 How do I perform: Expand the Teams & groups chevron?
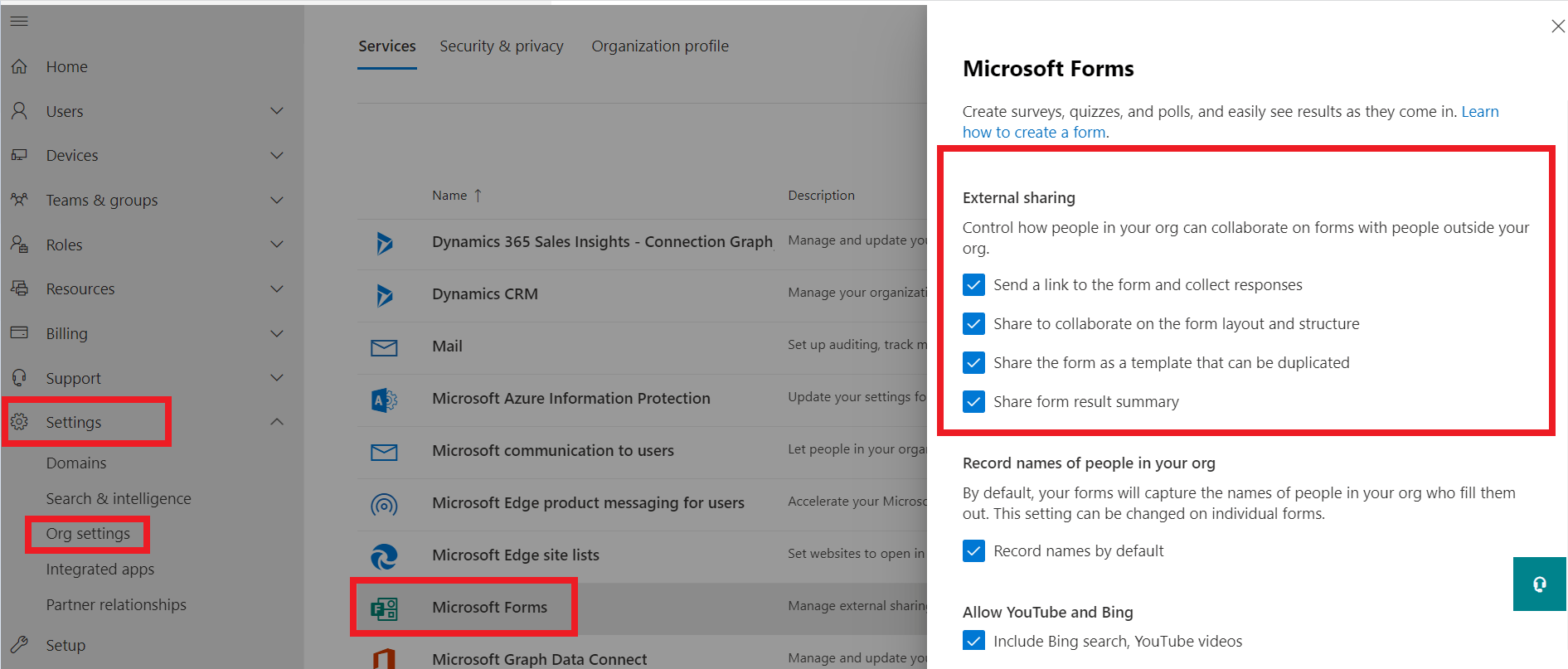277,200
